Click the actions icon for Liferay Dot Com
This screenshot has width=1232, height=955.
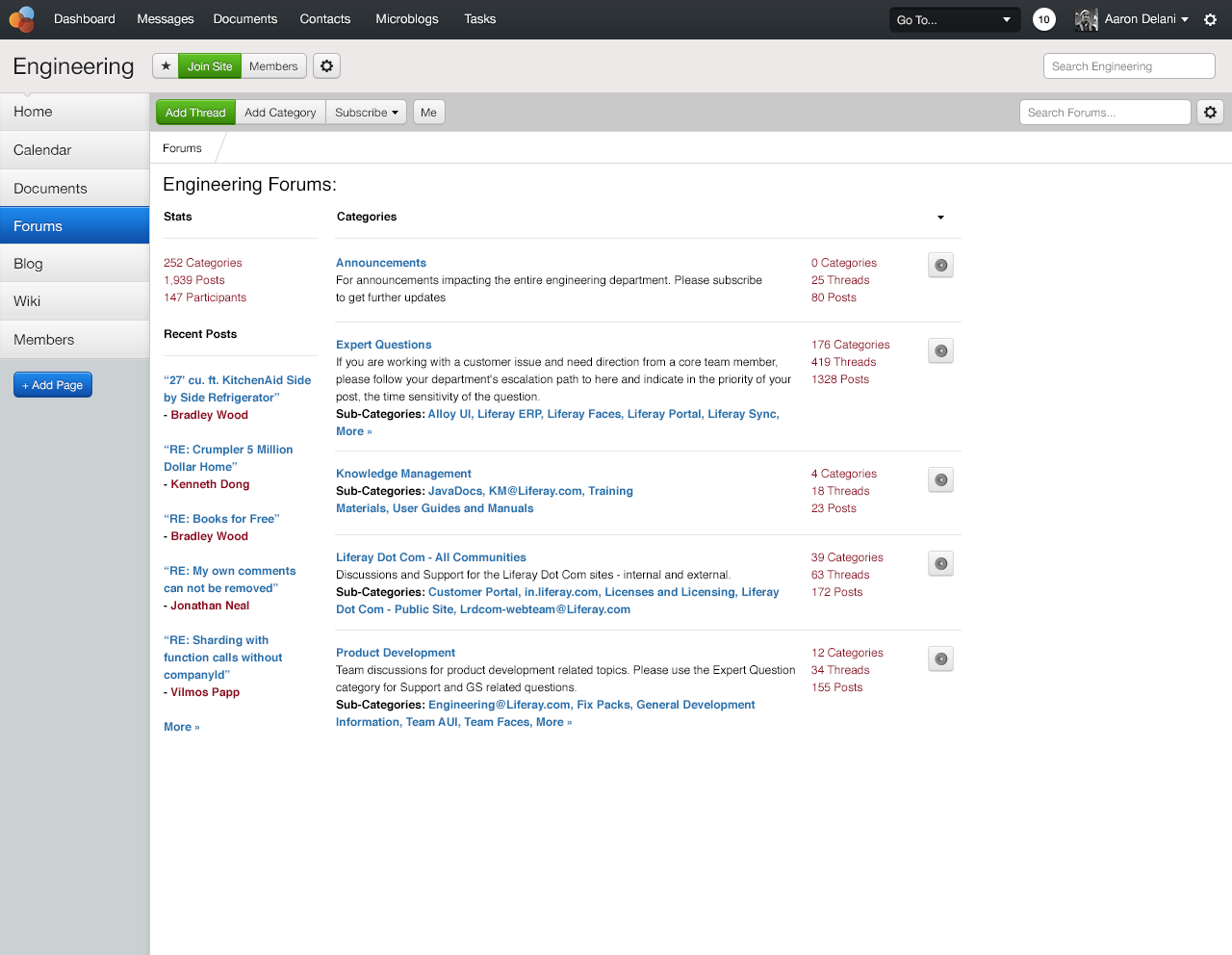(940, 563)
